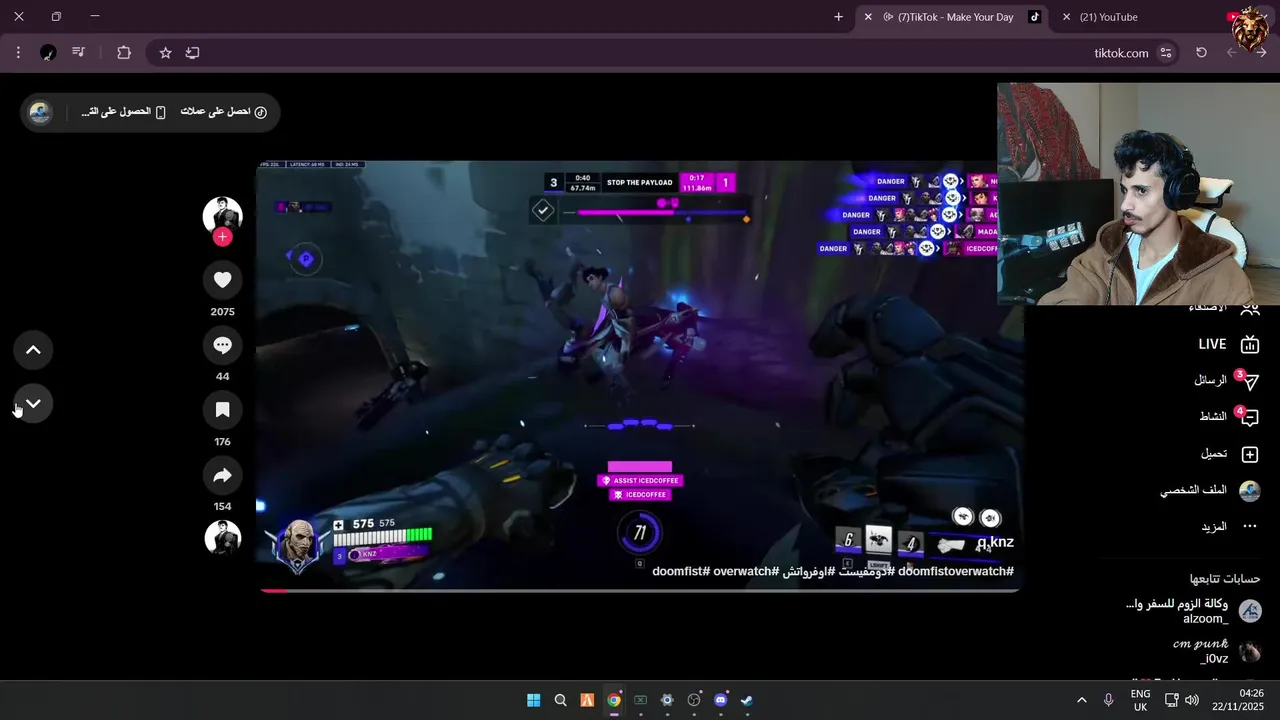Click the alzoom_ account avatar

pos(1249,611)
